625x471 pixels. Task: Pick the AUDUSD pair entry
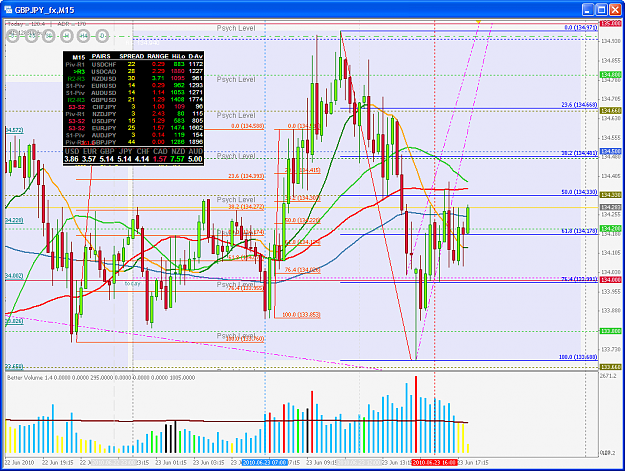[104, 93]
